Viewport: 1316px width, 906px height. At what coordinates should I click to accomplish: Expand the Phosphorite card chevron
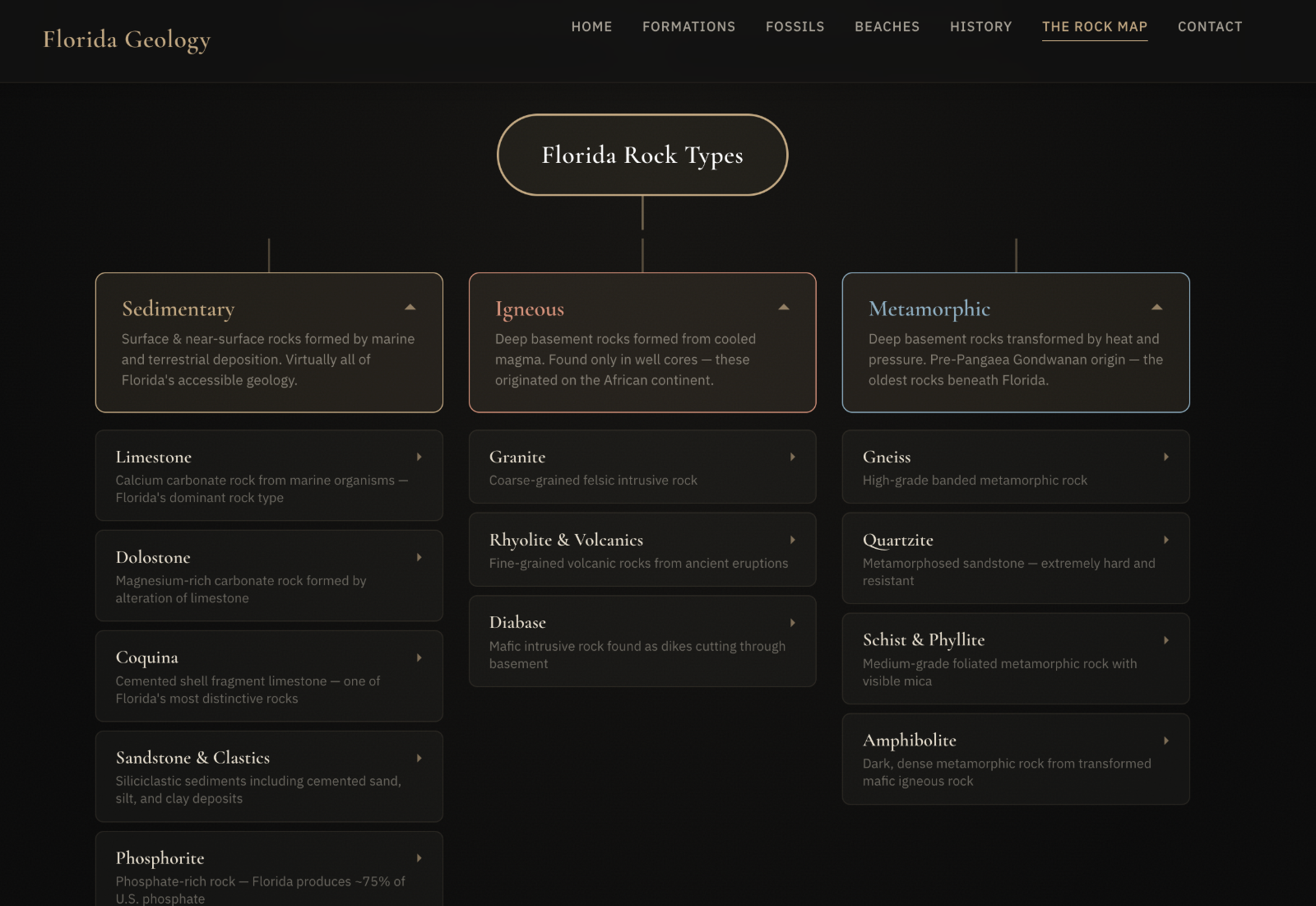pyautogui.click(x=419, y=858)
